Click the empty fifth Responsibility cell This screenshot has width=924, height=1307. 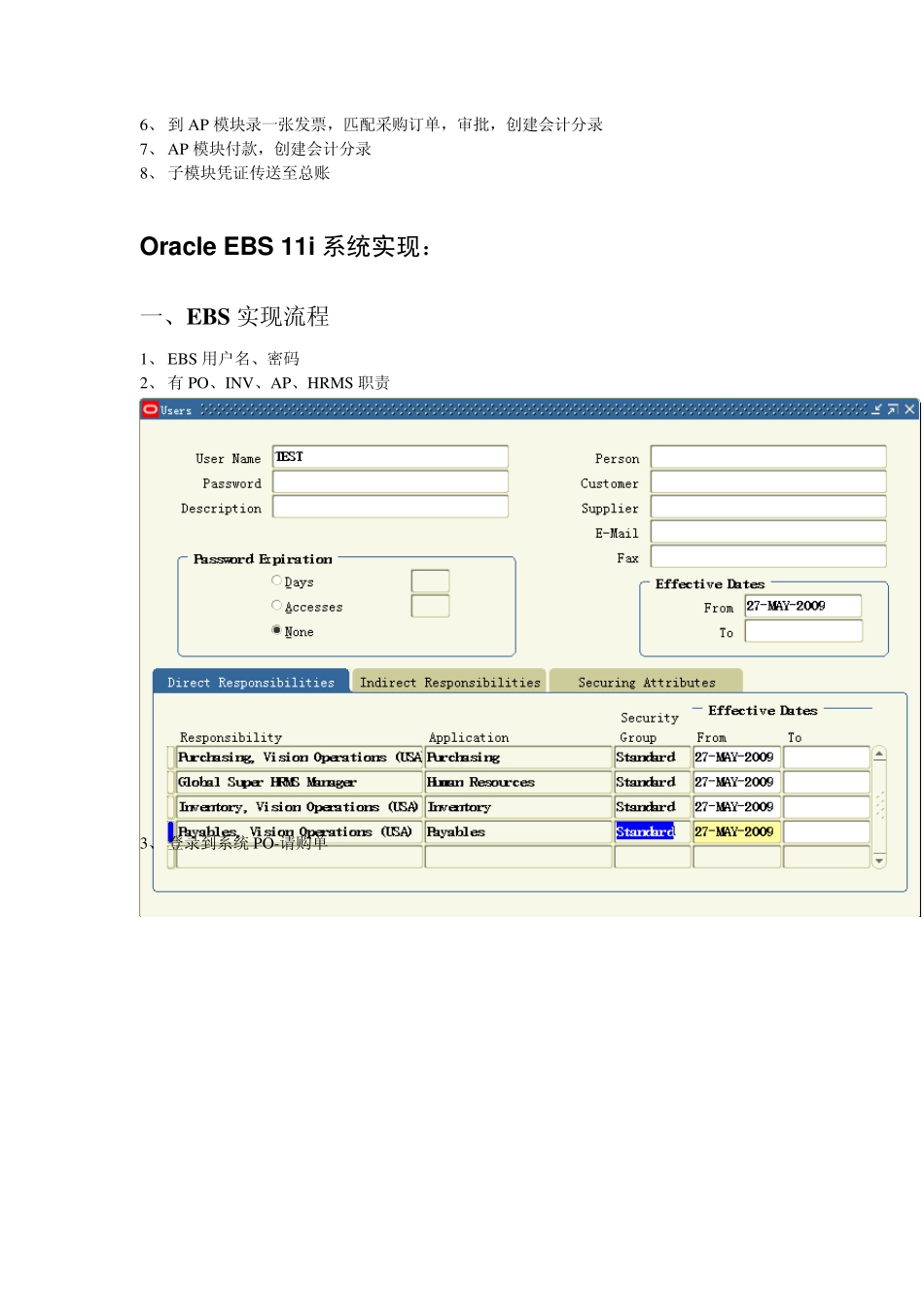coord(300,857)
